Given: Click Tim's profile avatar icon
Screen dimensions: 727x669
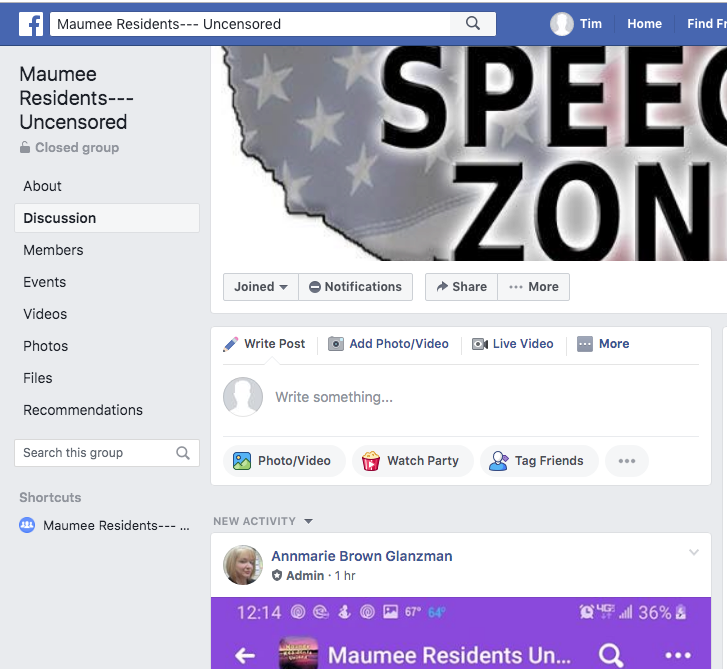Looking at the screenshot, I should (561, 24).
